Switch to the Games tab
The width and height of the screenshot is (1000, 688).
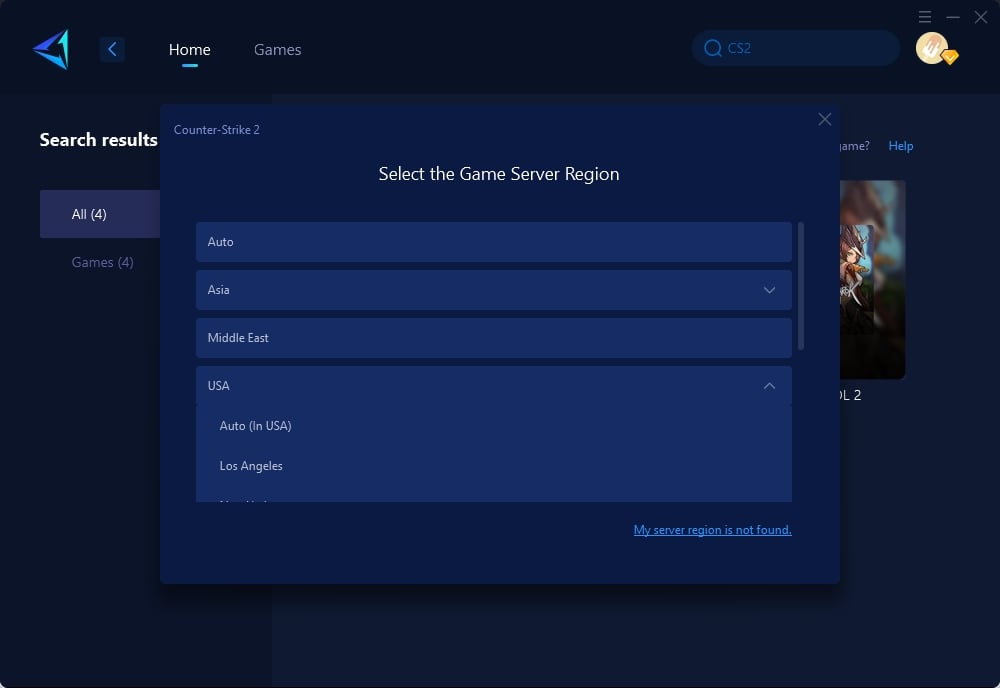[x=277, y=50]
